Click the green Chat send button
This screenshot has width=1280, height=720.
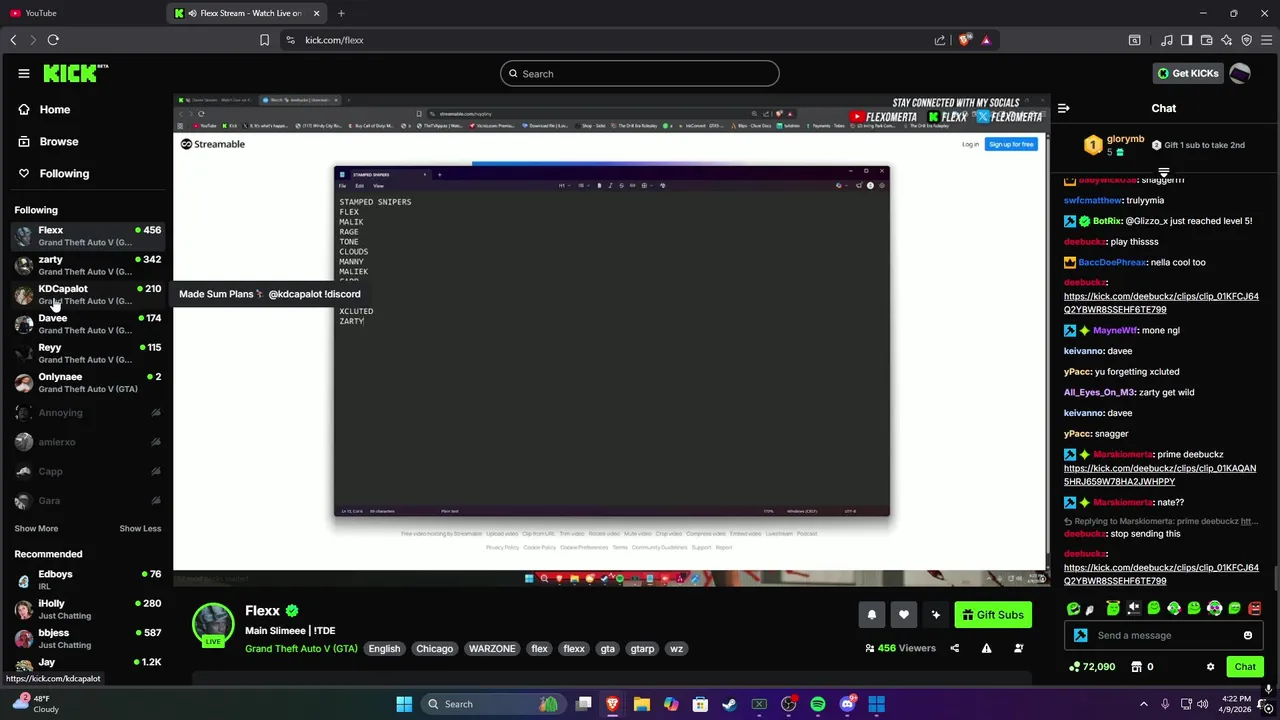click(1245, 667)
